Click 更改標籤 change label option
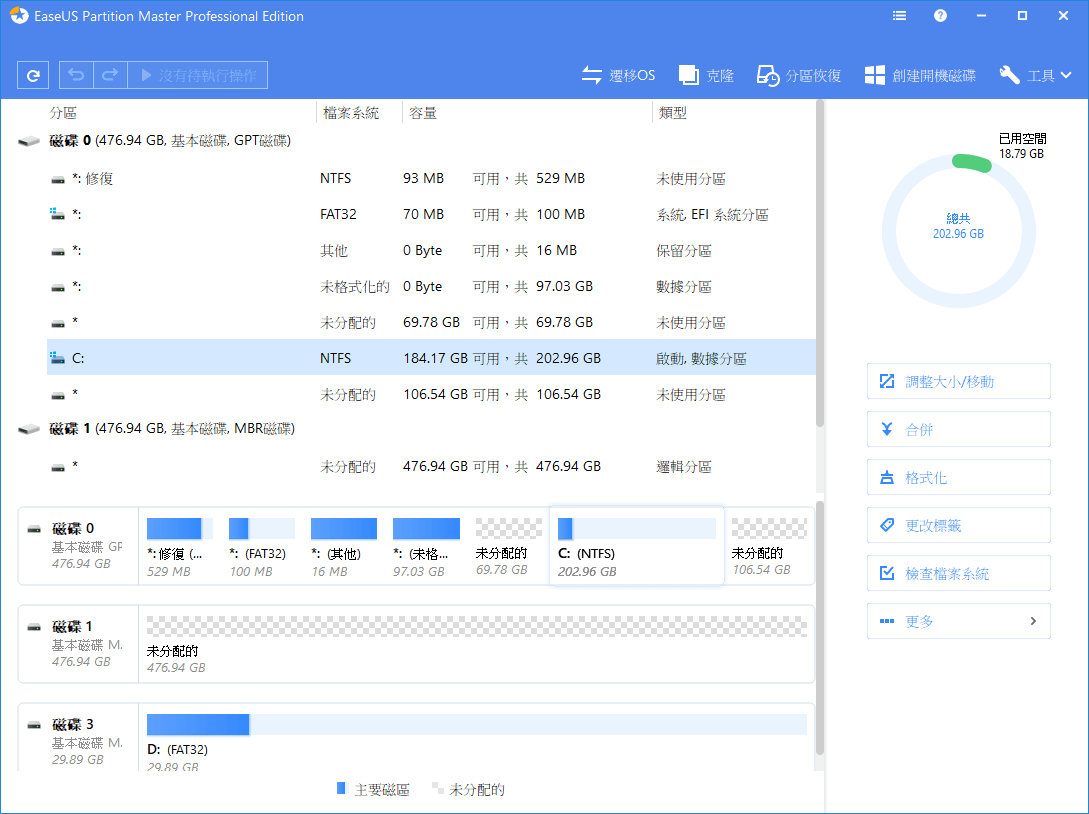Screen dimensions: 1089x814 tap(958, 526)
